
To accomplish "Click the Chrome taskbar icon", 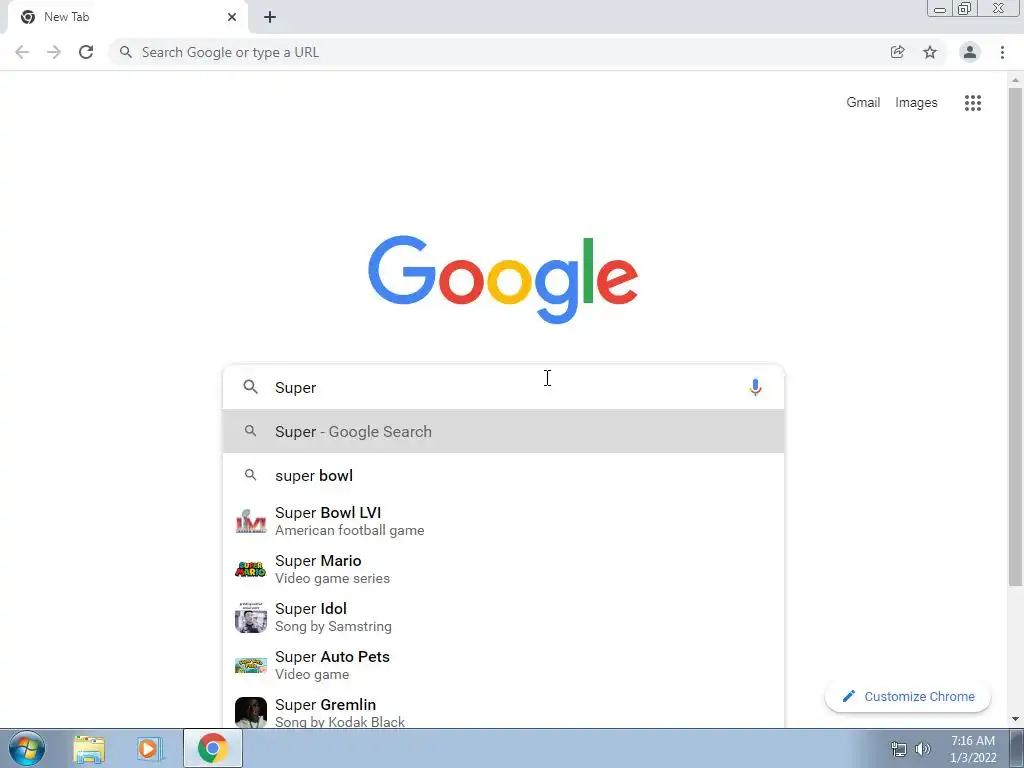I will point(212,748).
